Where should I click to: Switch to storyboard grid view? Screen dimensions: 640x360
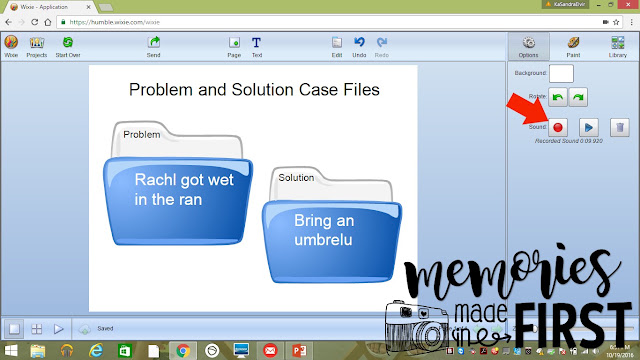pos(37,329)
